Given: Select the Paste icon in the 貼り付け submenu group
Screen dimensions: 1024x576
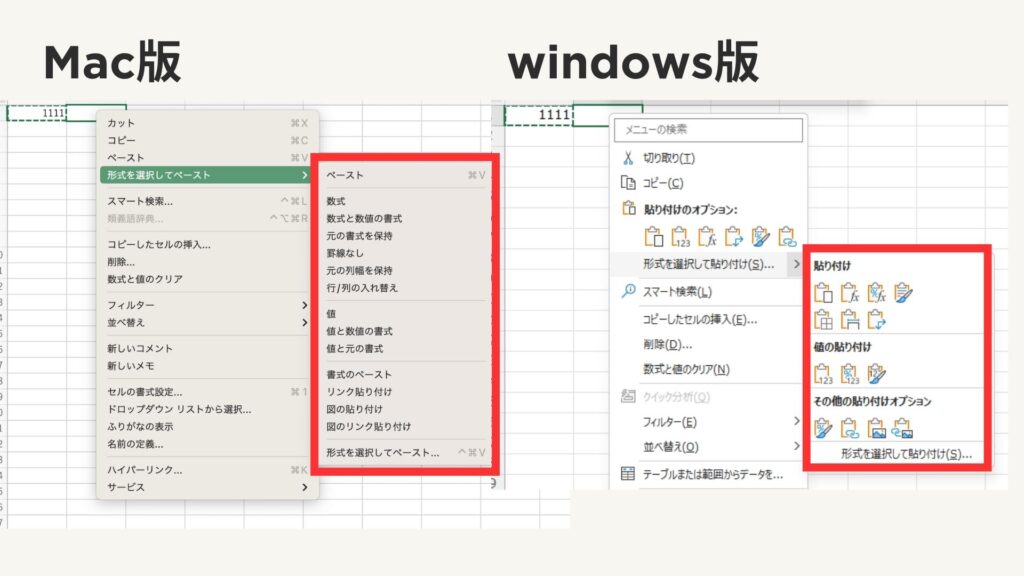Looking at the screenshot, I should pos(823,293).
